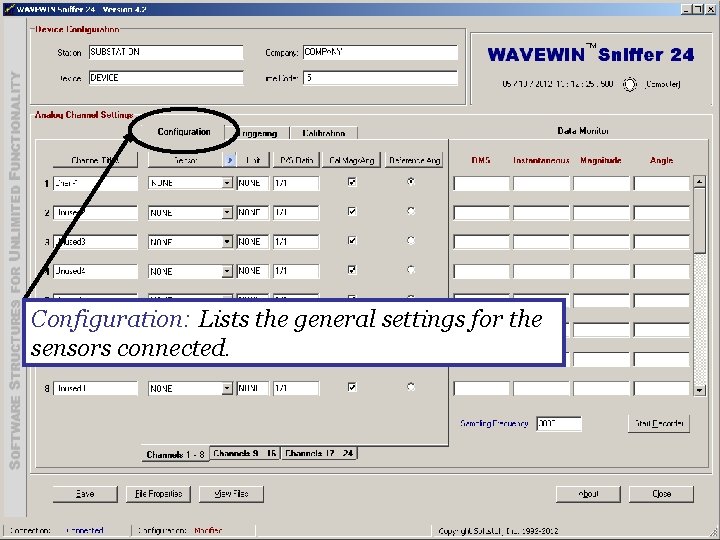The image size is (720, 540).
Task: Select channel 8 as the reference angle
Action: coord(411,388)
